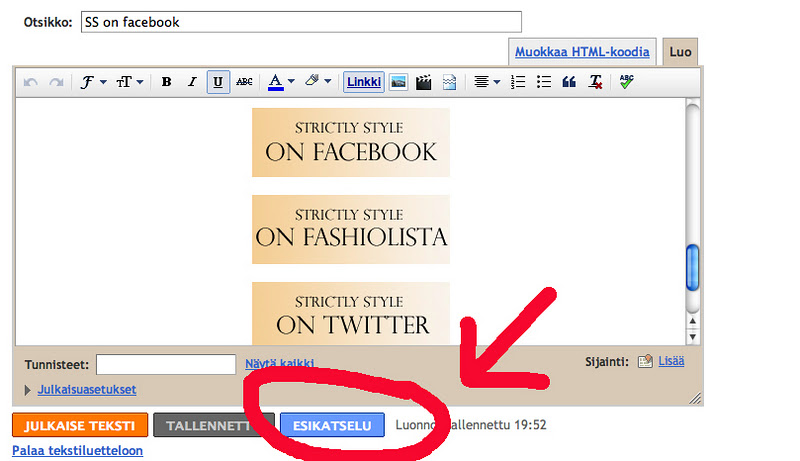
Task: Click the Näytä kaikki link
Action: click(280, 363)
